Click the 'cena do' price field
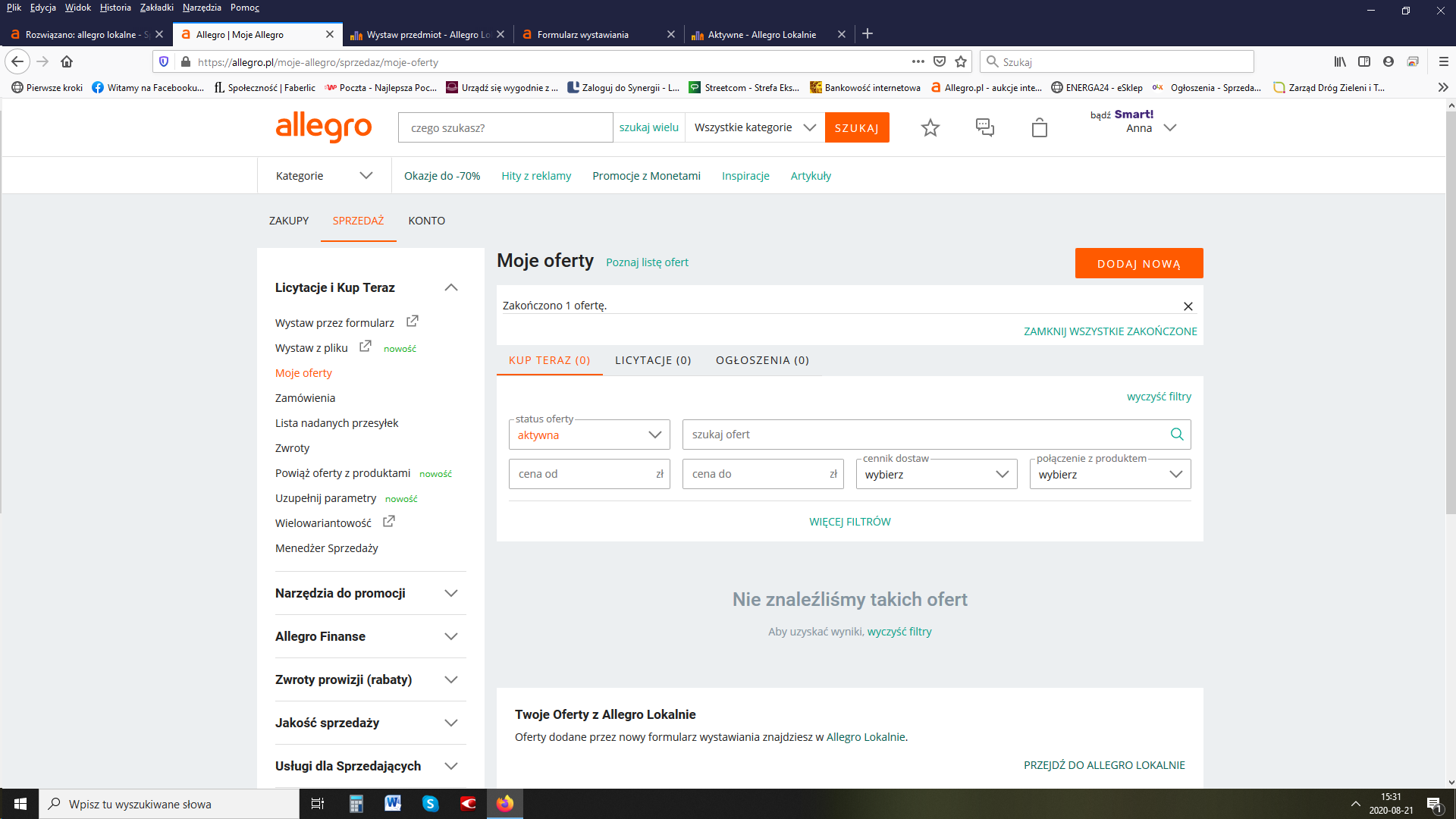 pyautogui.click(x=763, y=474)
